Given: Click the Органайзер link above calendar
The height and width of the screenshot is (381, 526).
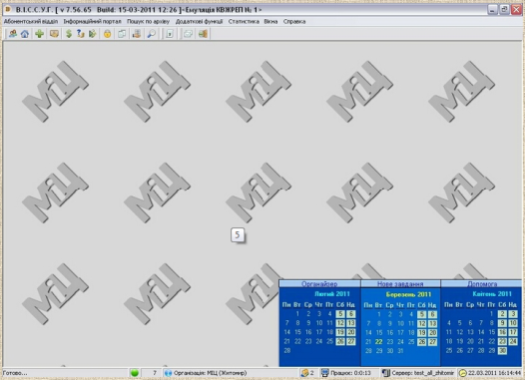Looking at the screenshot, I should tap(319, 284).
